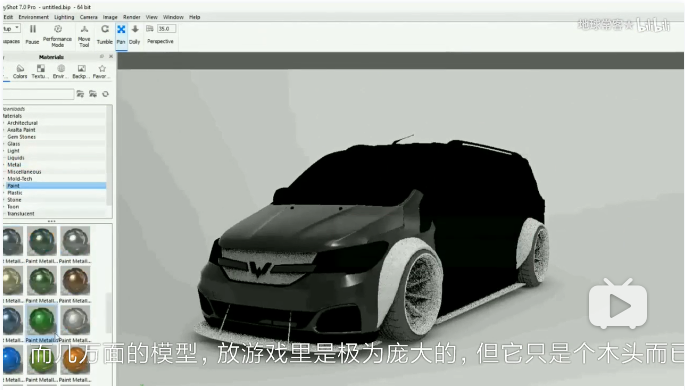
Task: Switch to the Environments library tab
Action: pos(61,72)
